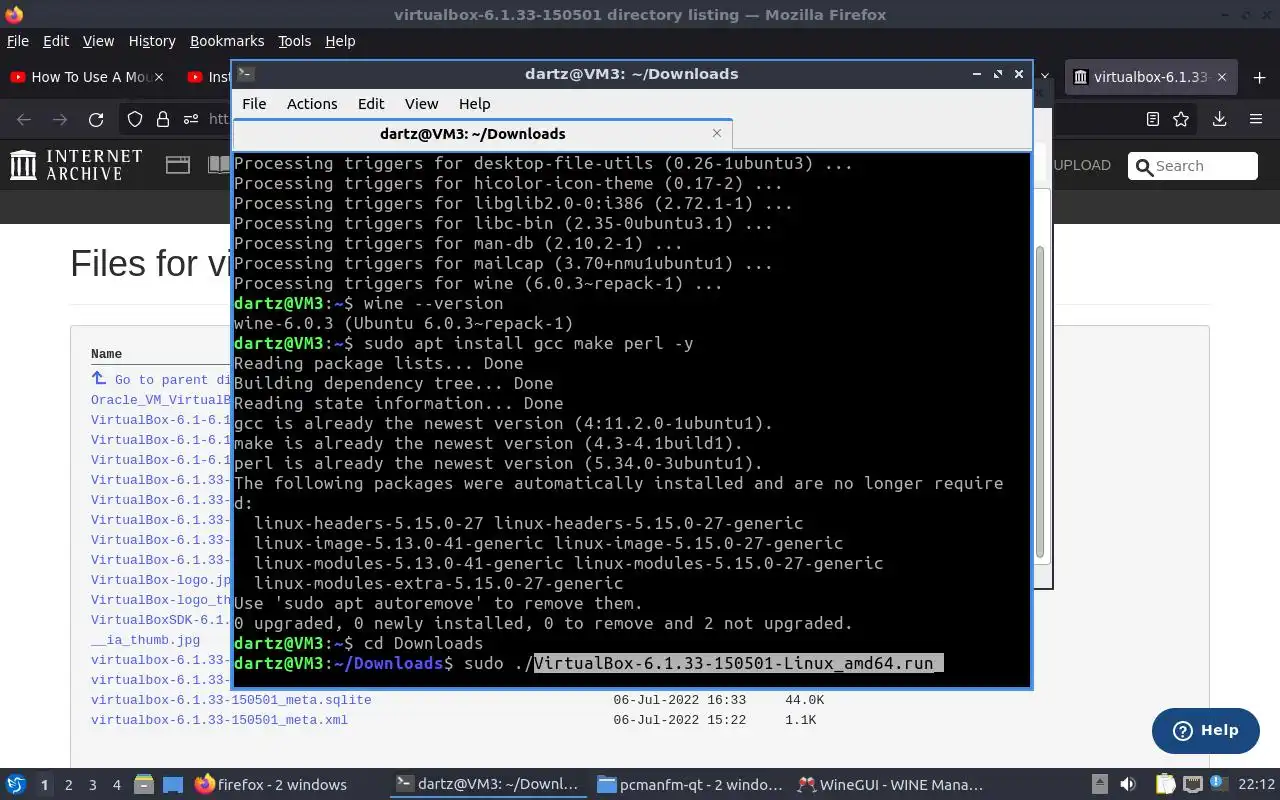Switch to the virtualbox-6.1.33 browser tab

1152,77
